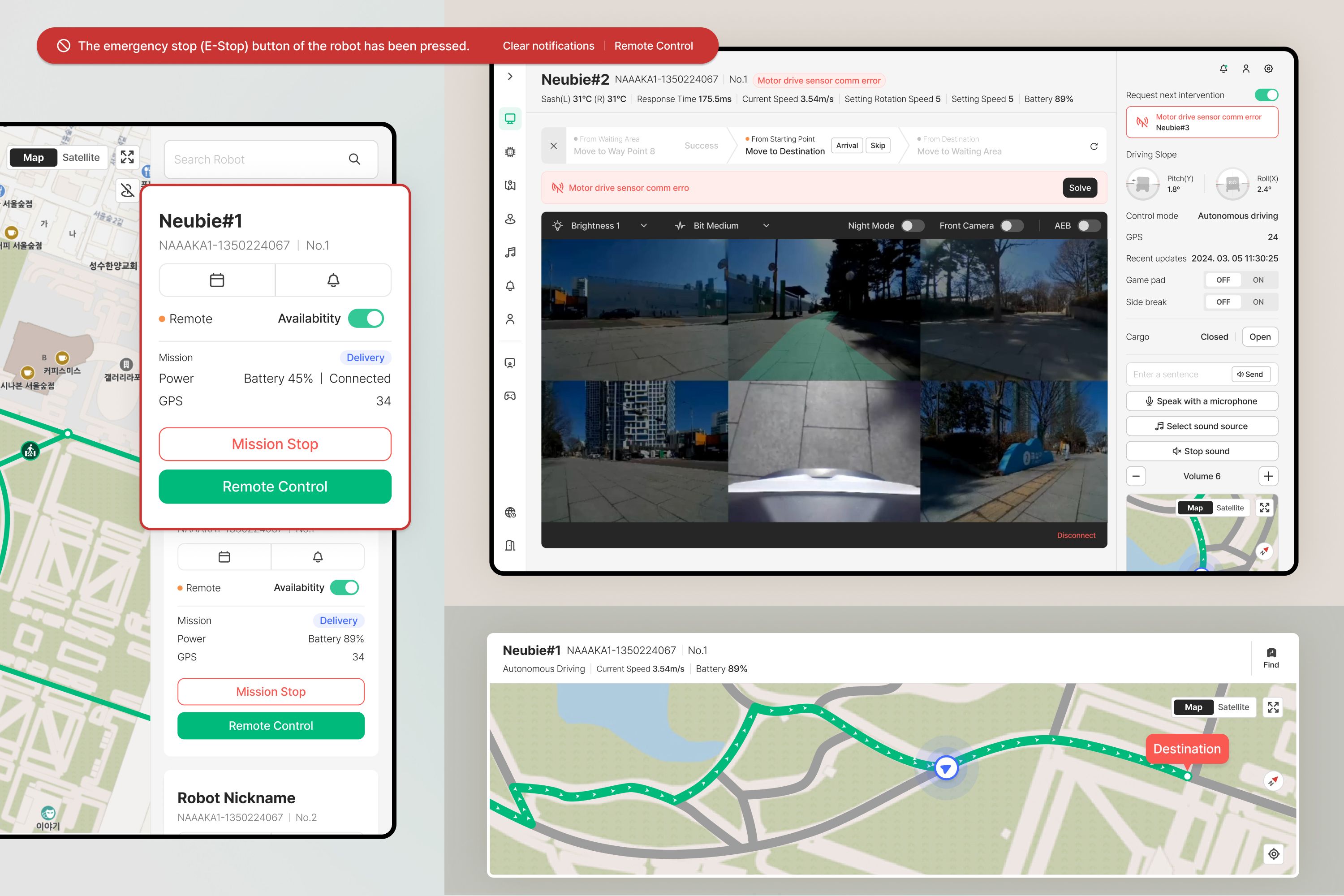Open the gamepad icon in sidebar
The width and height of the screenshot is (1344, 896).
pyautogui.click(x=510, y=396)
